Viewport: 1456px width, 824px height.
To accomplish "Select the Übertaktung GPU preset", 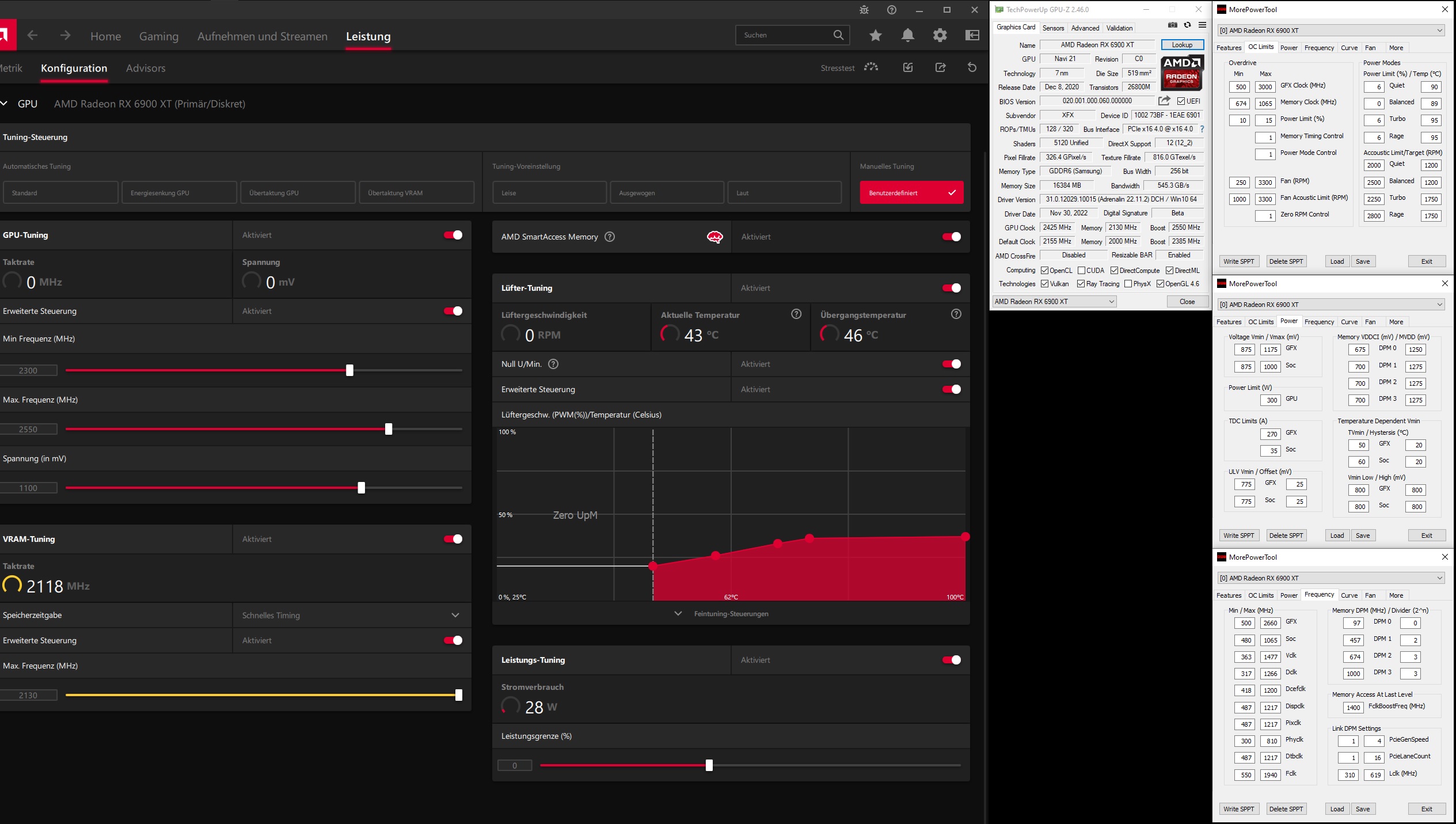I will coord(298,193).
